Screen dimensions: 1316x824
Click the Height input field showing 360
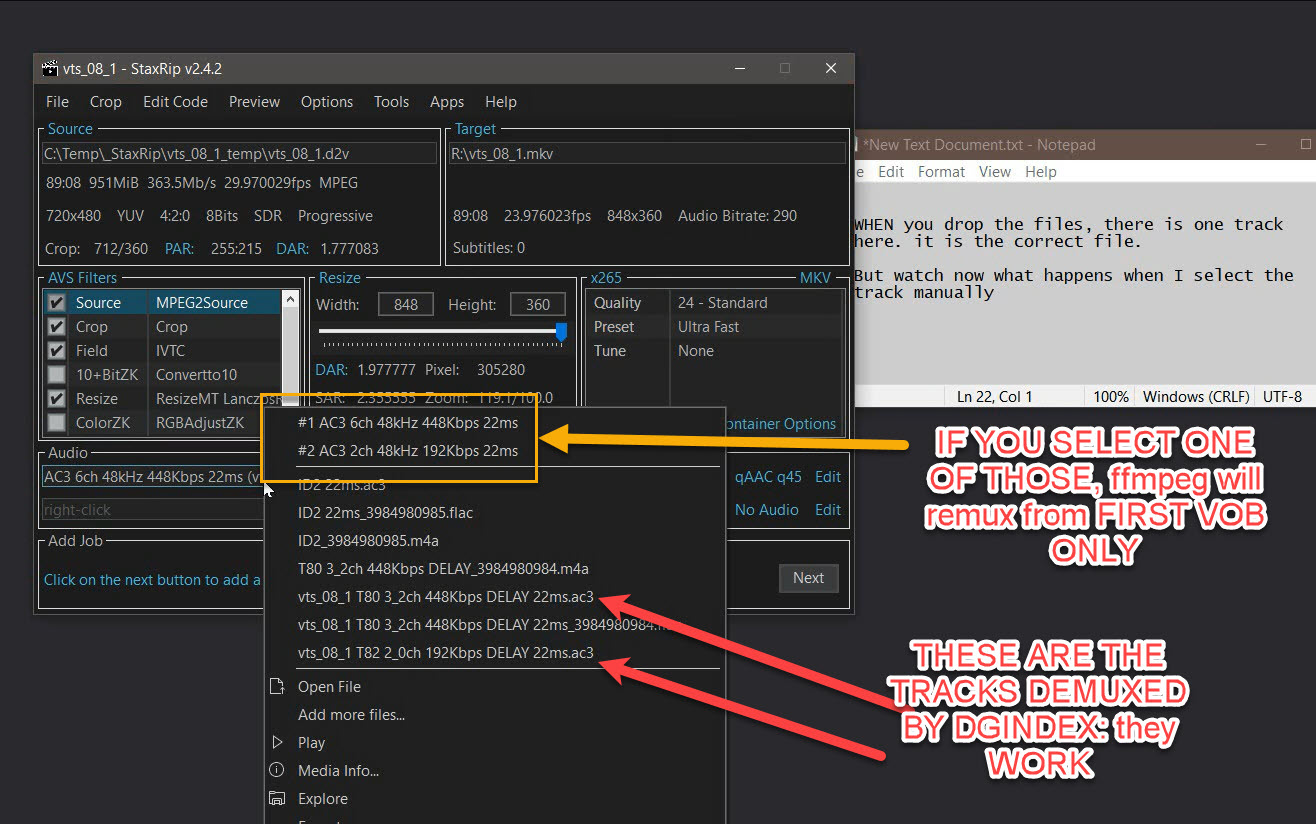point(537,304)
